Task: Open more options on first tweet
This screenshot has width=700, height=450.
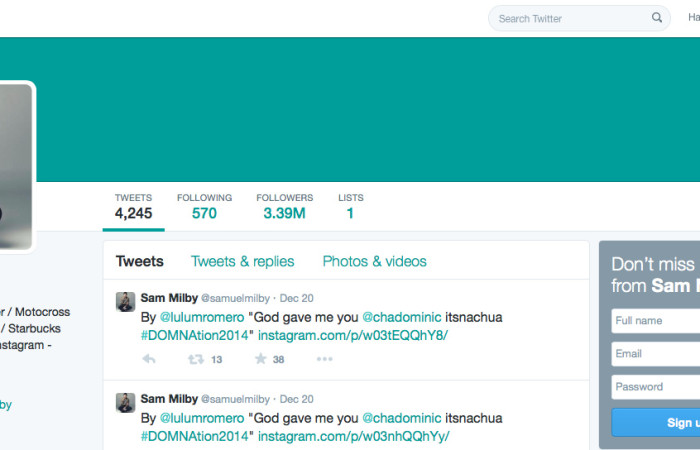Action: (x=325, y=359)
